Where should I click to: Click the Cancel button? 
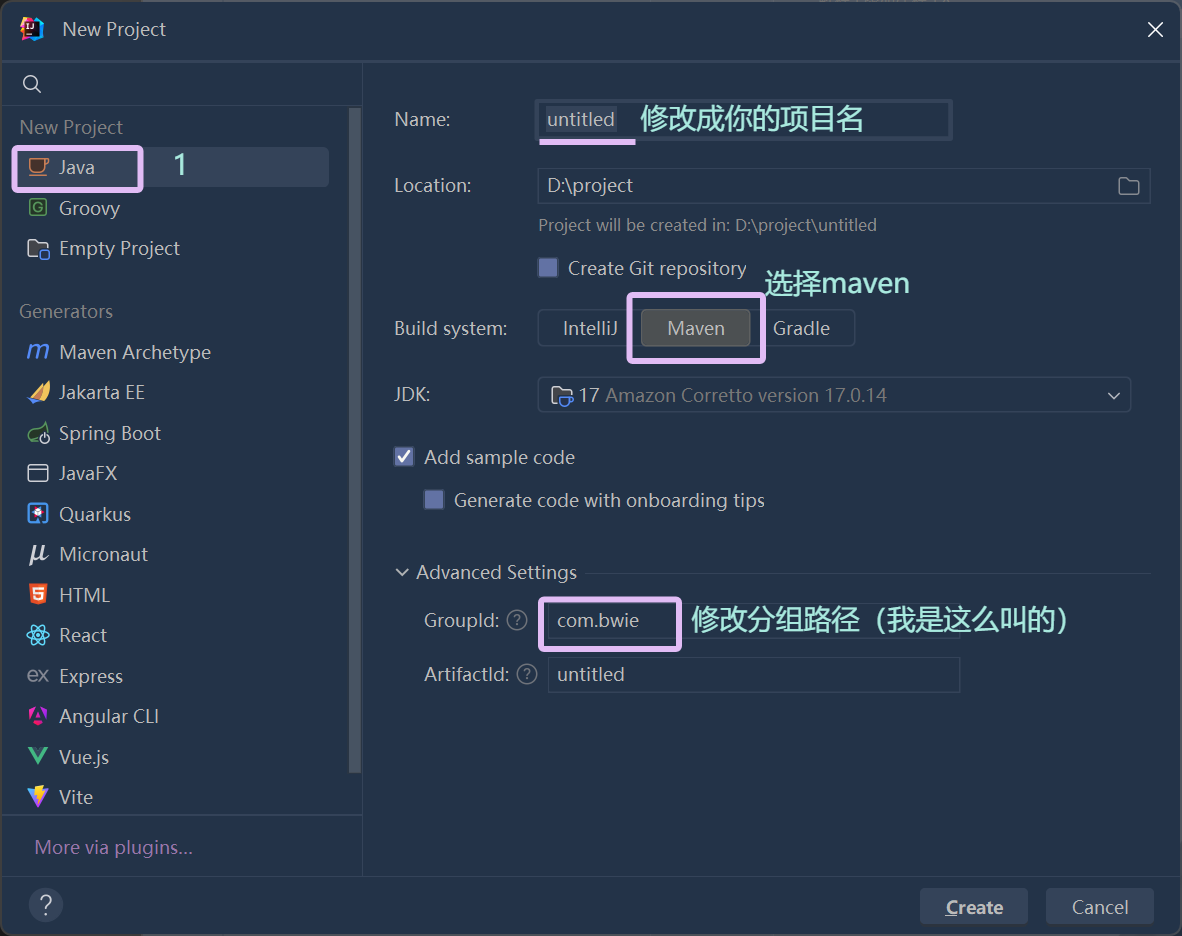pyautogui.click(x=1100, y=907)
